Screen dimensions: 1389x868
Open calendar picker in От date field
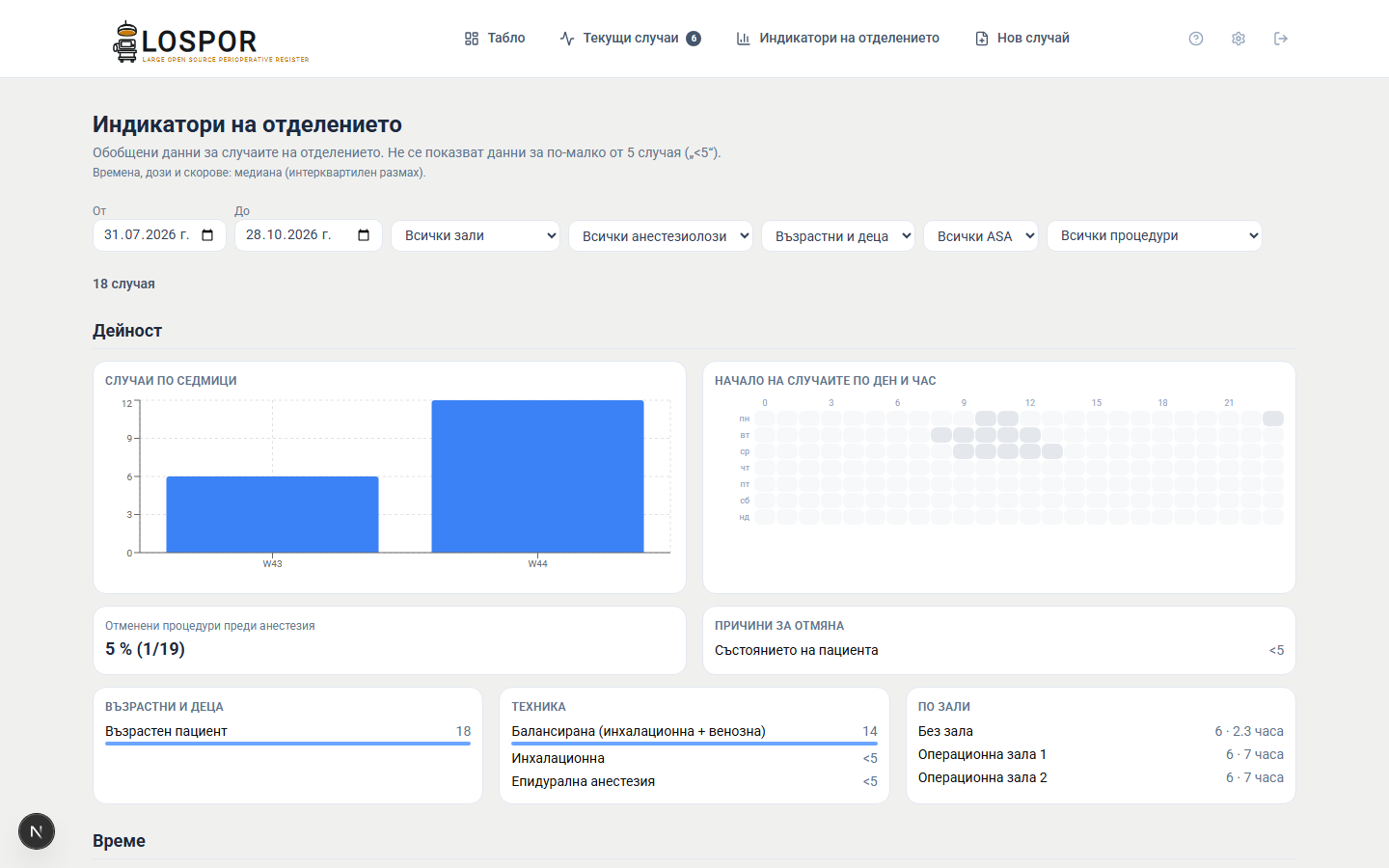coord(207,235)
